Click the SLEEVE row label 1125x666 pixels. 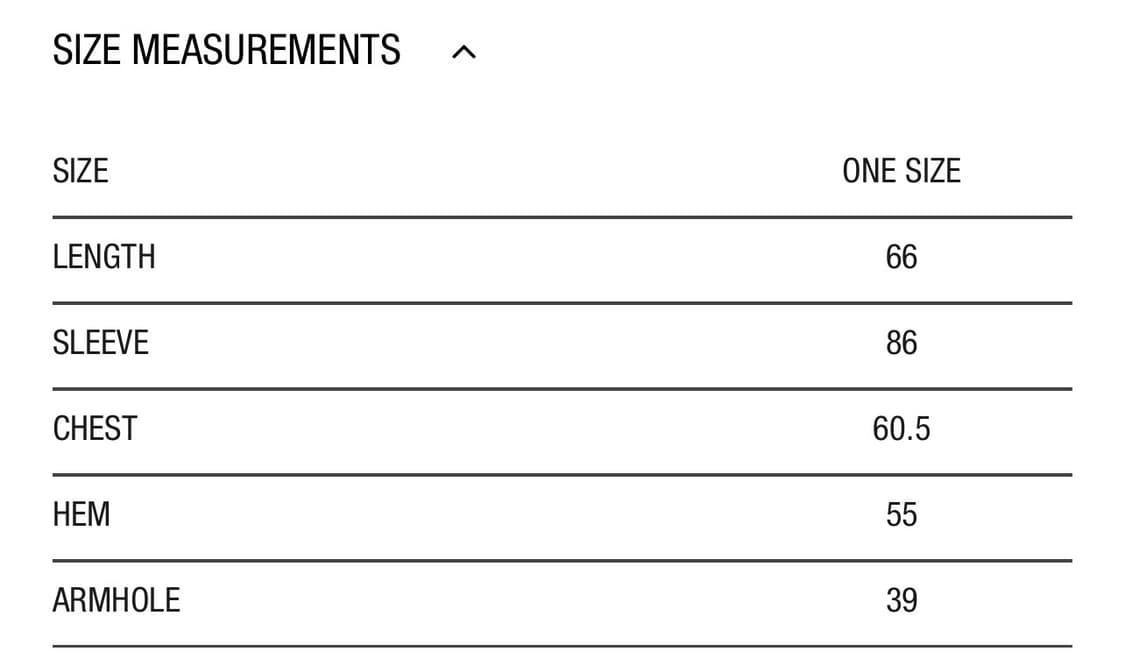[100, 343]
